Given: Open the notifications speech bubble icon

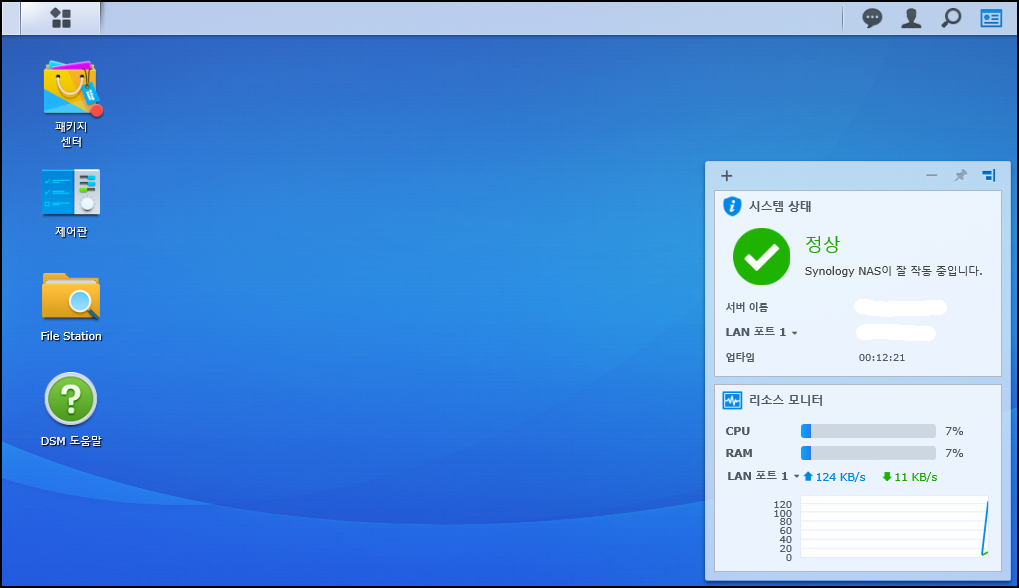Looking at the screenshot, I should tap(871, 18).
